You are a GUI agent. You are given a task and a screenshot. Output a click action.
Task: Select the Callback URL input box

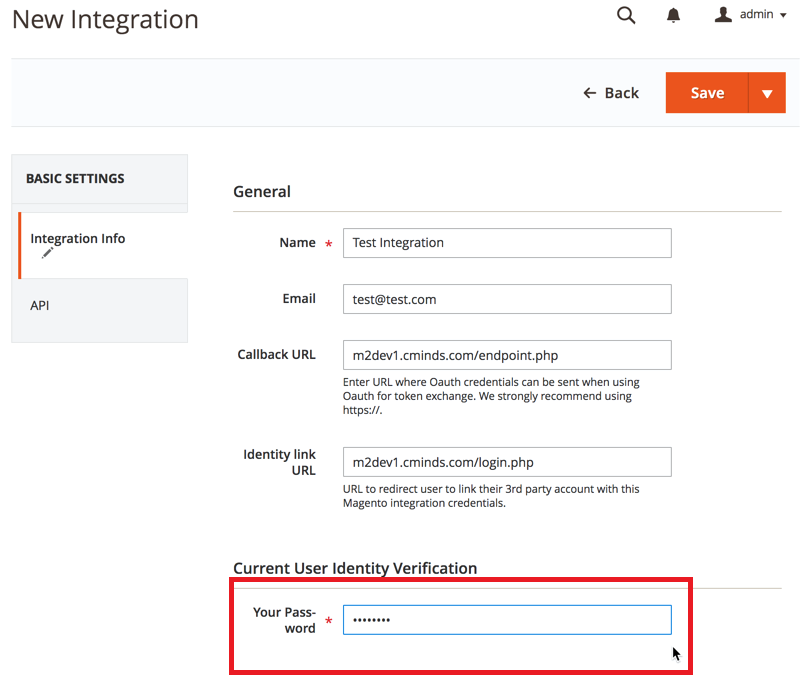point(507,355)
